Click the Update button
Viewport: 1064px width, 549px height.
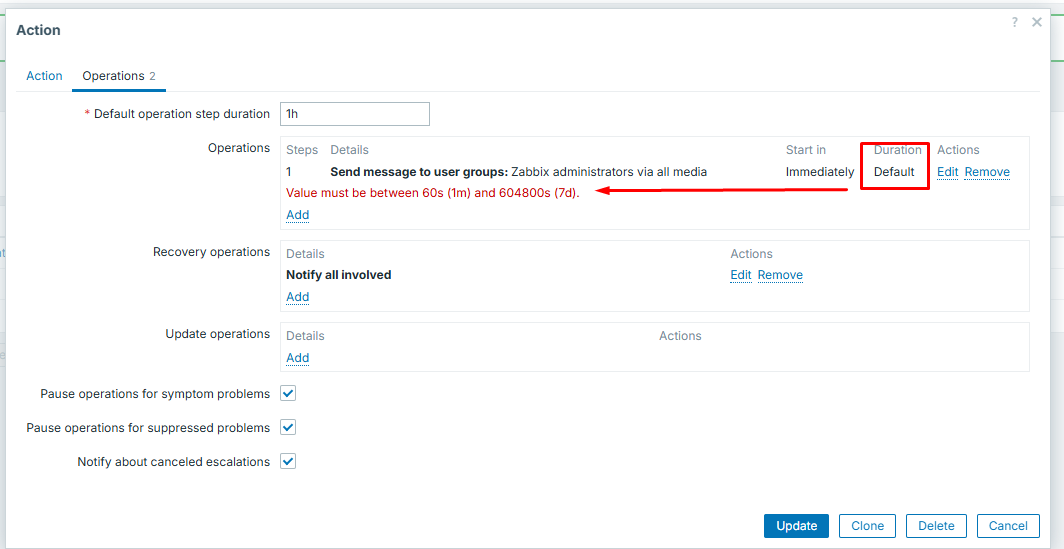point(797,526)
